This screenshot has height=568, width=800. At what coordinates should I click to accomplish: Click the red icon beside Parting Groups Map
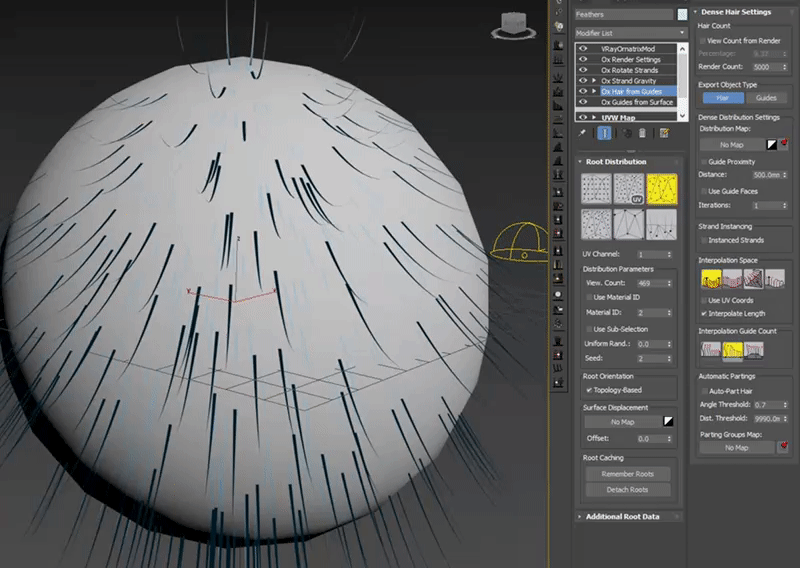[x=783, y=447]
